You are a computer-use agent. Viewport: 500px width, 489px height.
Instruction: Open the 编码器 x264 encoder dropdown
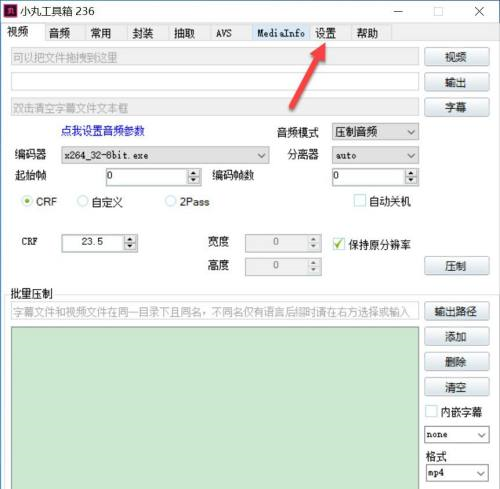pyautogui.click(x=165, y=155)
